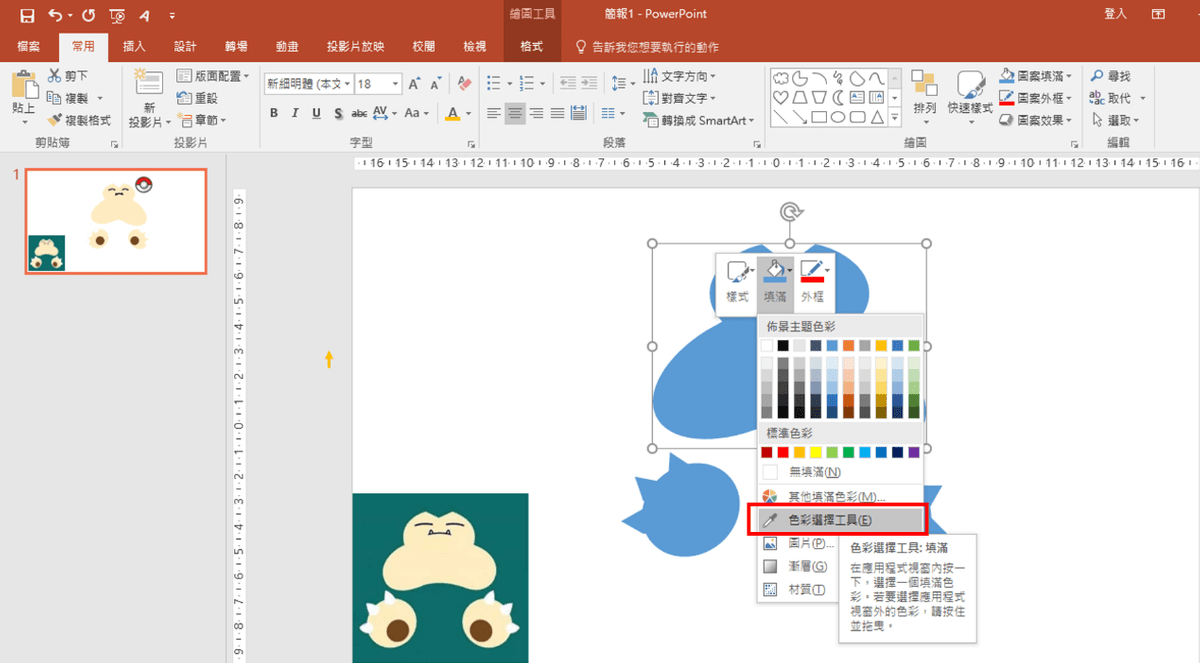
Task: Click the clear all formatting eraser icon
Action: pos(464,84)
